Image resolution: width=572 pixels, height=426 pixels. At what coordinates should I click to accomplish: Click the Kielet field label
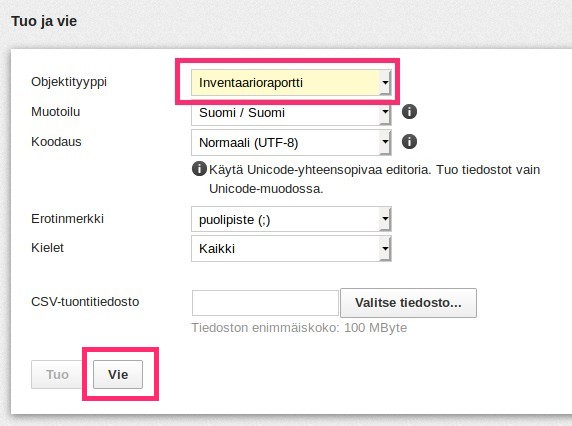point(47,248)
